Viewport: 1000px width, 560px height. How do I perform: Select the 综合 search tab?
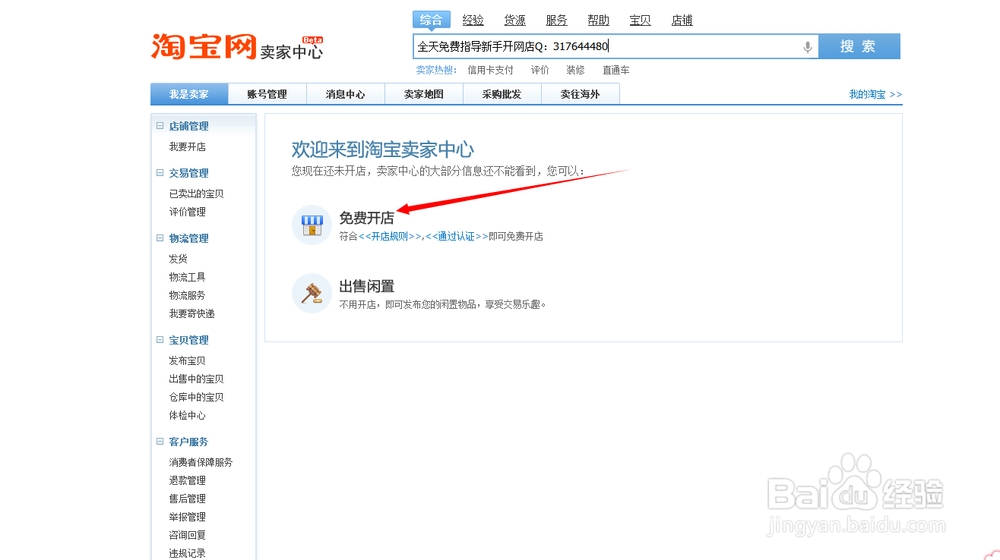(431, 20)
